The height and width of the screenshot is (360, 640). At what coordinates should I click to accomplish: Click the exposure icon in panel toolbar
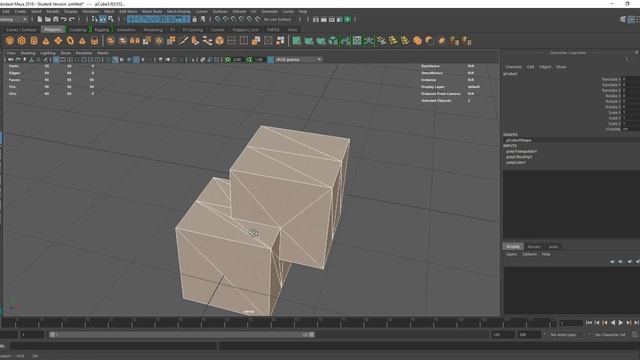pyautogui.click(x=228, y=60)
